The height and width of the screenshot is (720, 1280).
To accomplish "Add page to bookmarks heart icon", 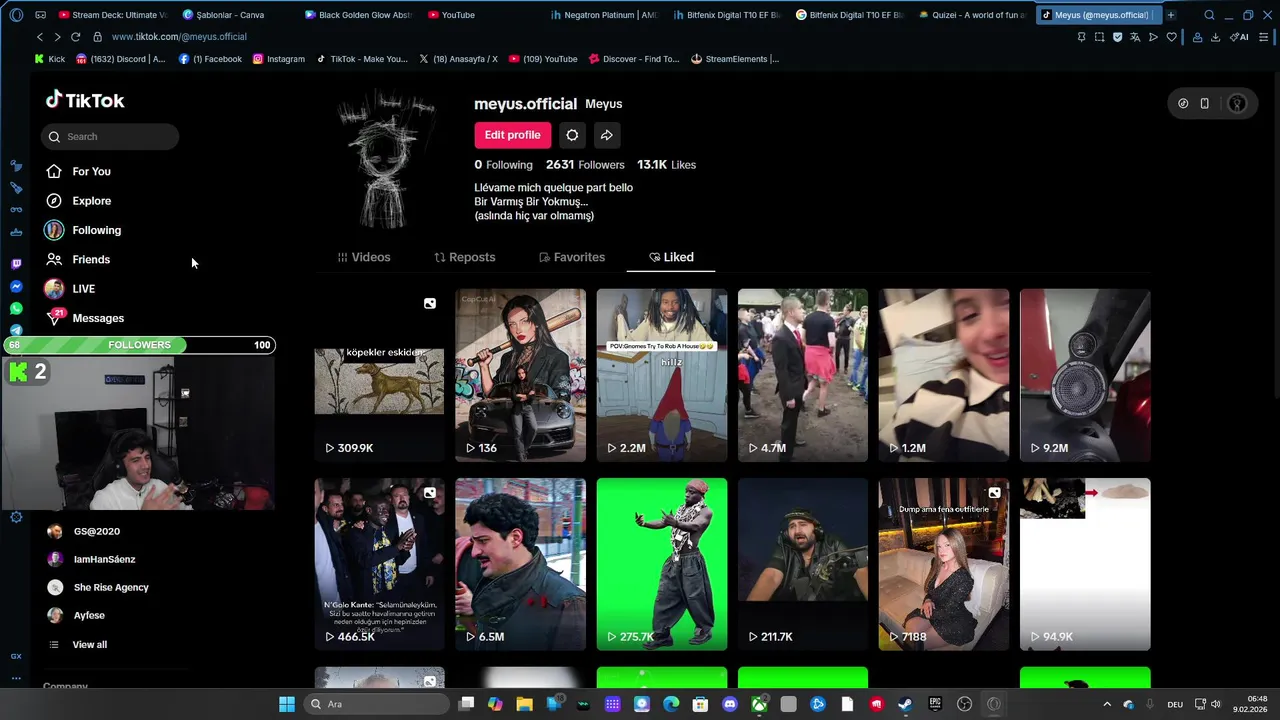I will tap(1171, 37).
